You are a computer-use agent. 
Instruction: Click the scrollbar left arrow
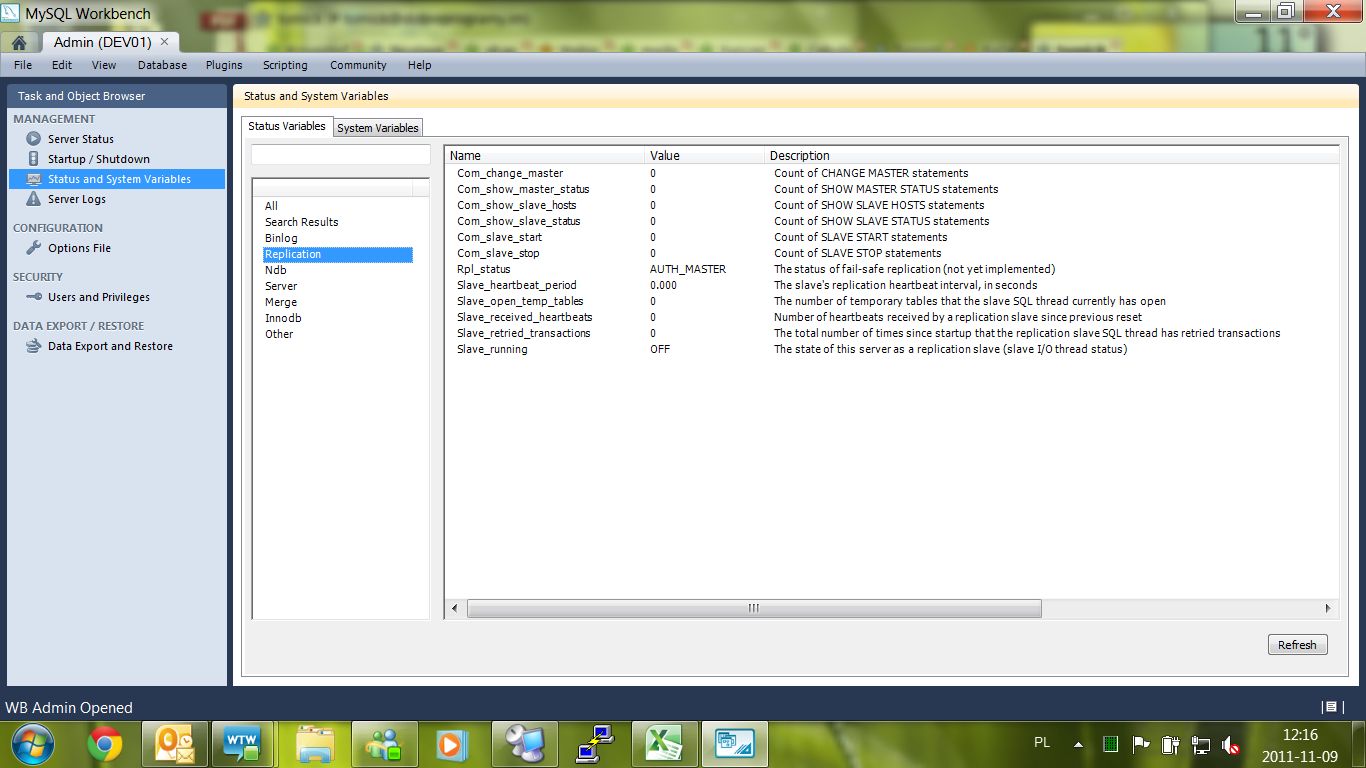tap(455, 608)
